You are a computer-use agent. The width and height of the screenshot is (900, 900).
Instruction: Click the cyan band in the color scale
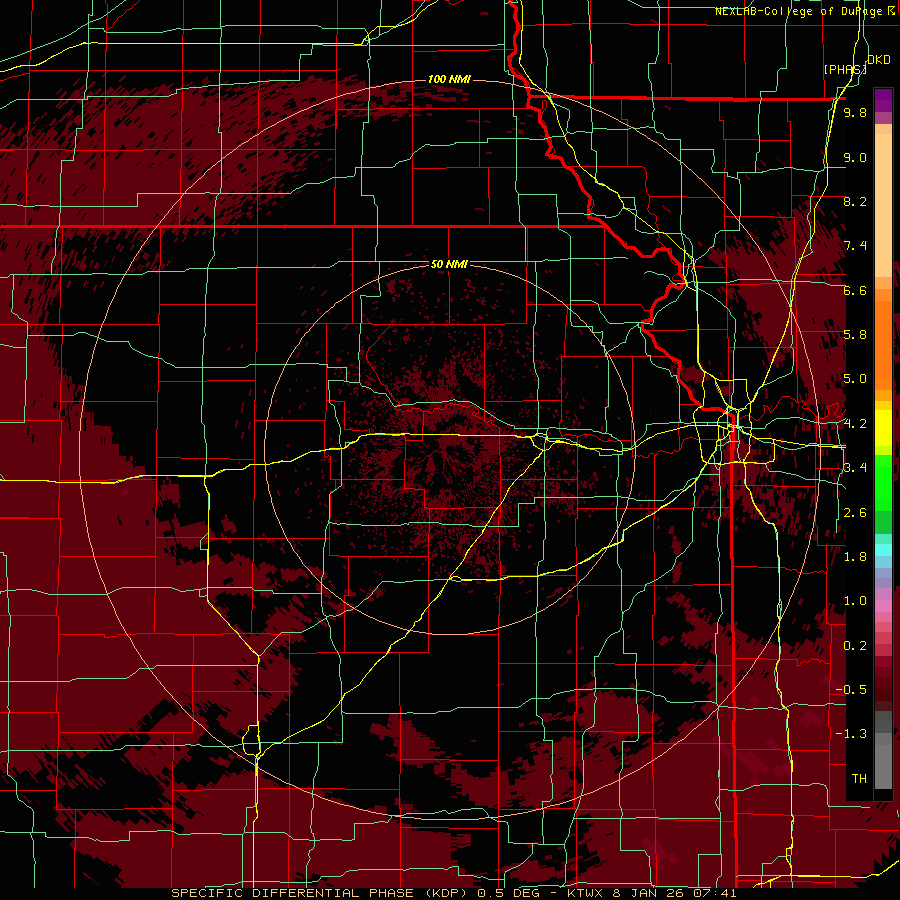point(883,549)
